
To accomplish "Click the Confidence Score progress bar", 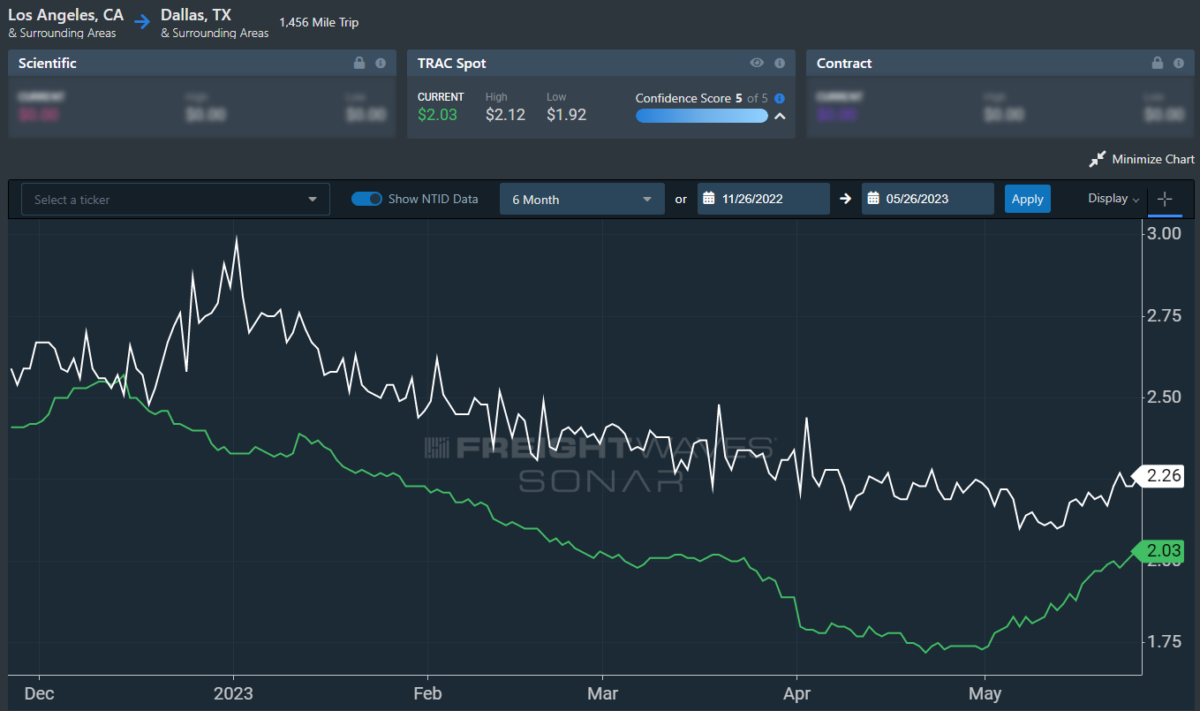I will click(x=701, y=116).
